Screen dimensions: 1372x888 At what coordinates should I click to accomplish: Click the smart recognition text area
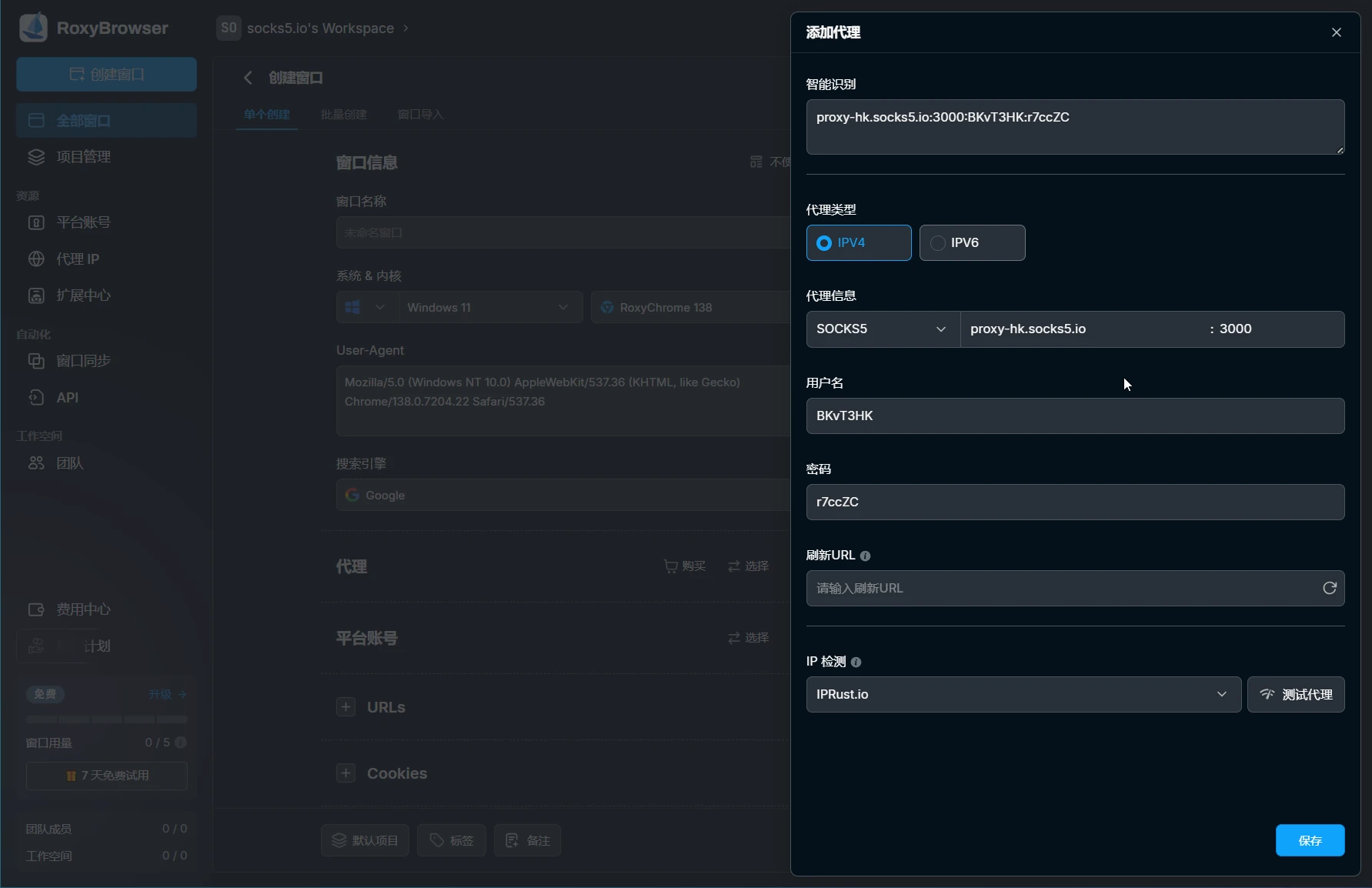(1075, 127)
